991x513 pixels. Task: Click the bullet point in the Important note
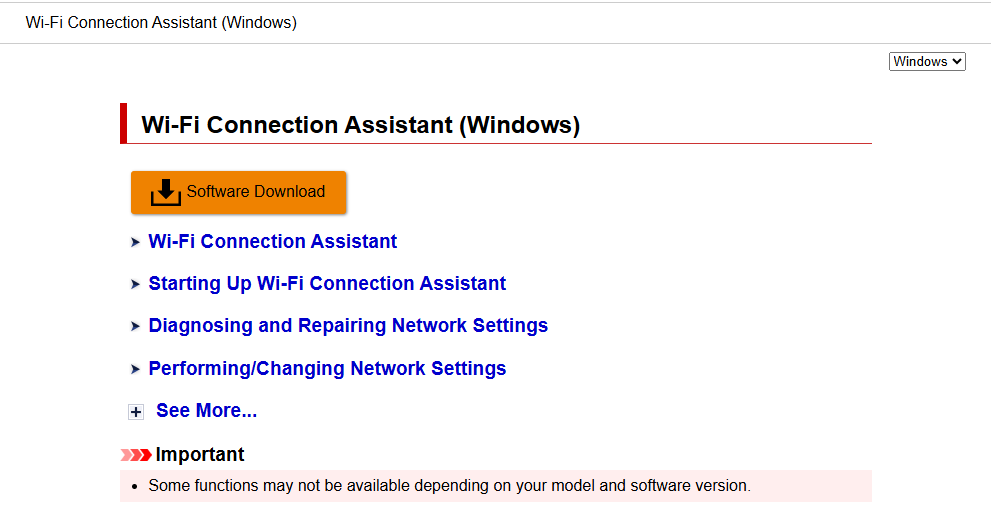pos(135,487)
